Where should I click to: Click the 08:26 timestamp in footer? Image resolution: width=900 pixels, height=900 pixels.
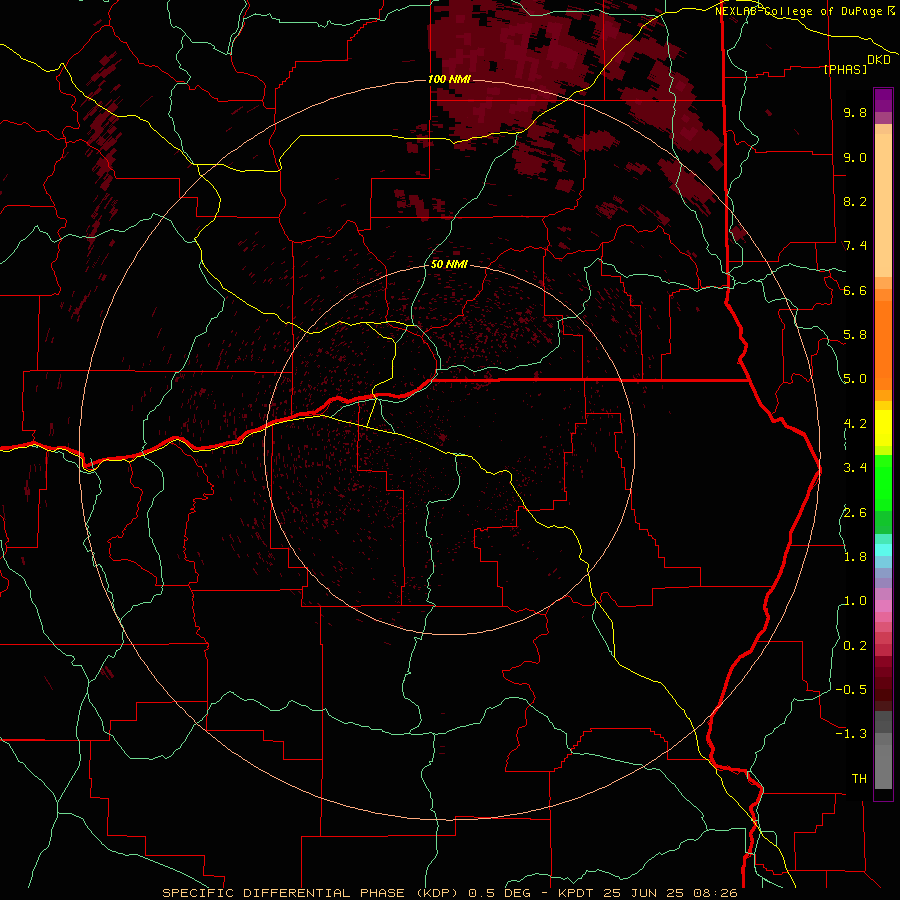[x=714, y=893]
